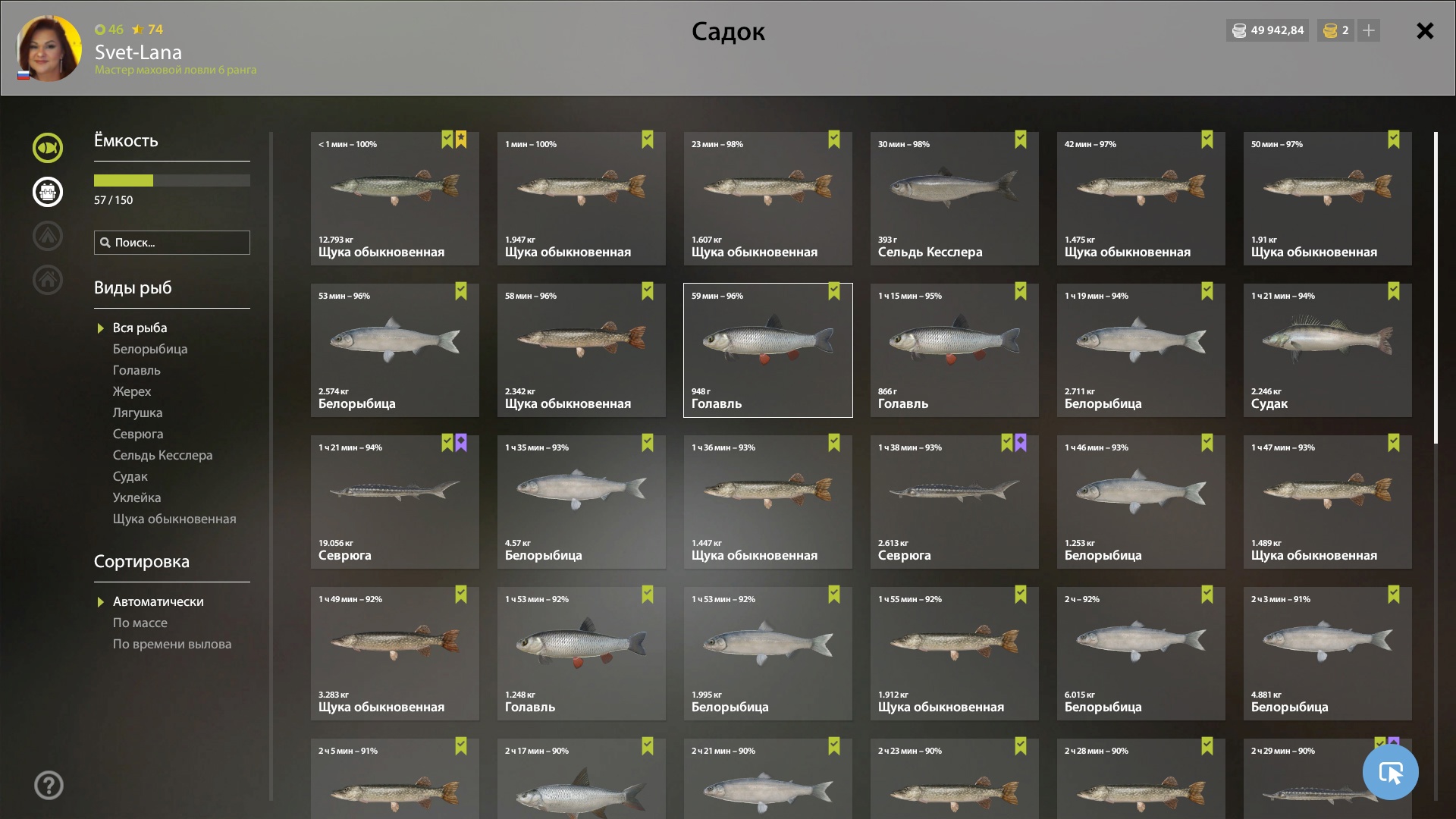The height and width of the screenshot is (819, 1456).
Task: Open the home base sidebar icon
Action: tap(47, 280)
